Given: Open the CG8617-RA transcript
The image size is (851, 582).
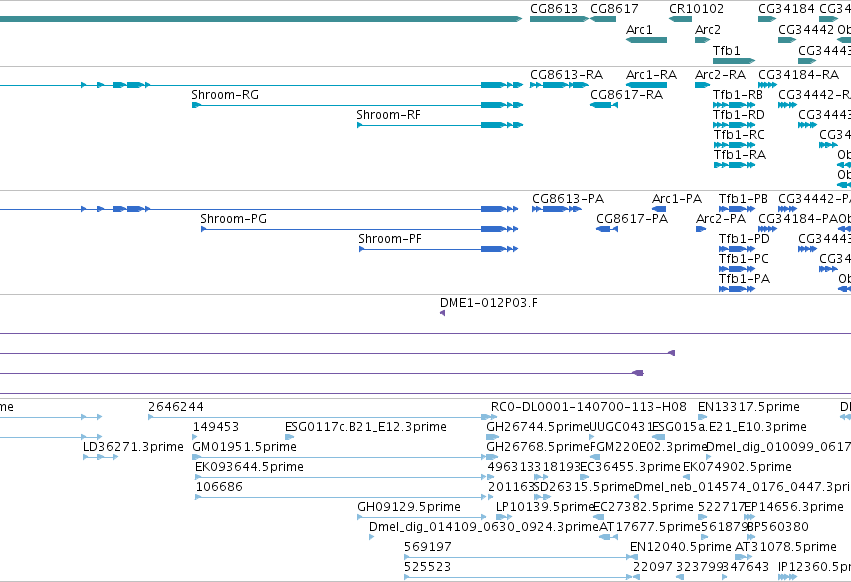Looking at the screenshot, I should [604, 105].
